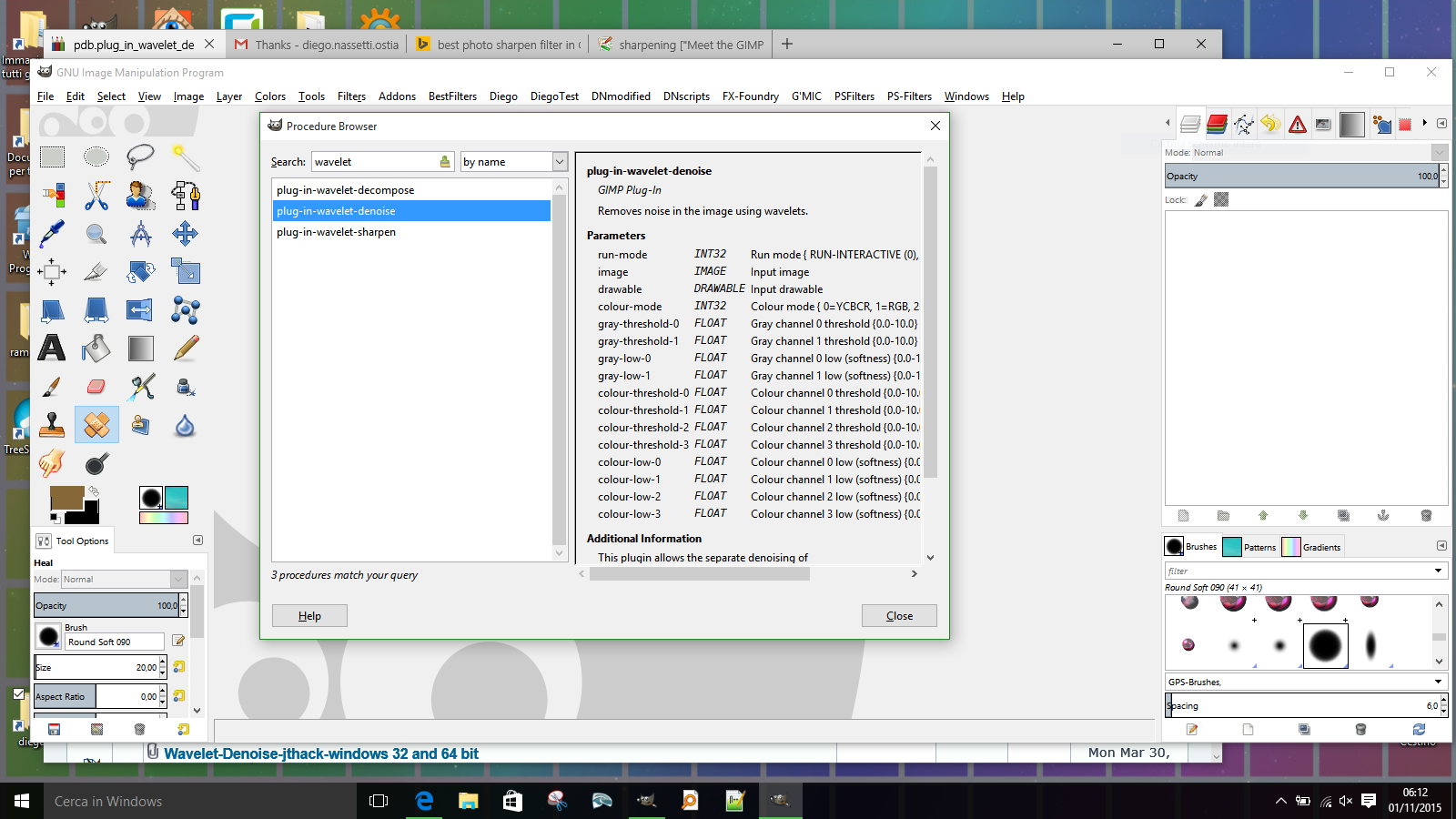Reset brush Size to default icon
Image resolution: width=1456 pixels, height=819 pixels.
pos(179,667)
